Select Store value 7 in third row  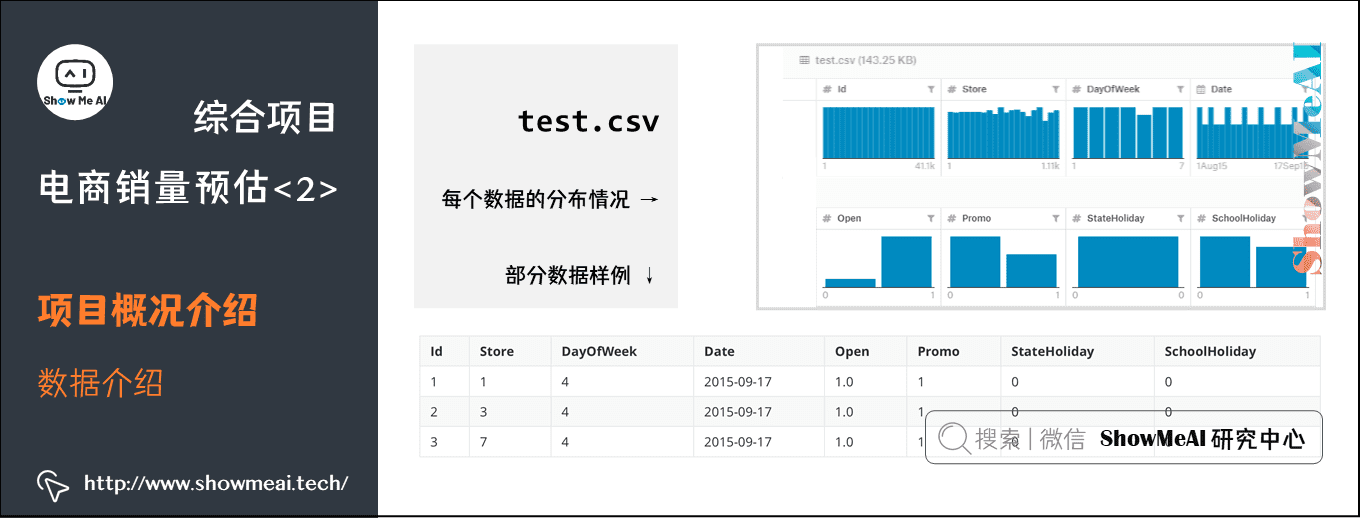tap(484, 442)
